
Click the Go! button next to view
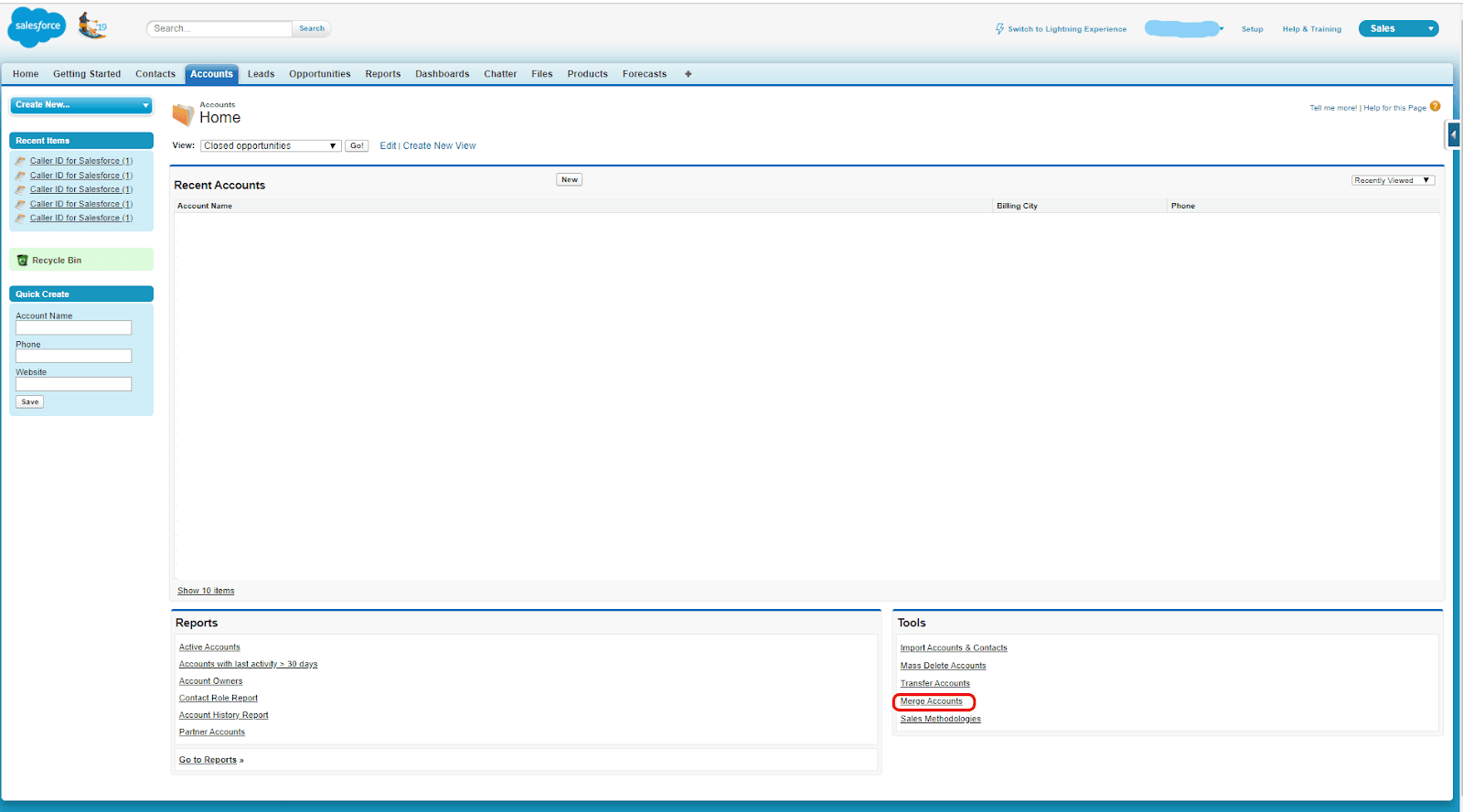pos(357,146)
